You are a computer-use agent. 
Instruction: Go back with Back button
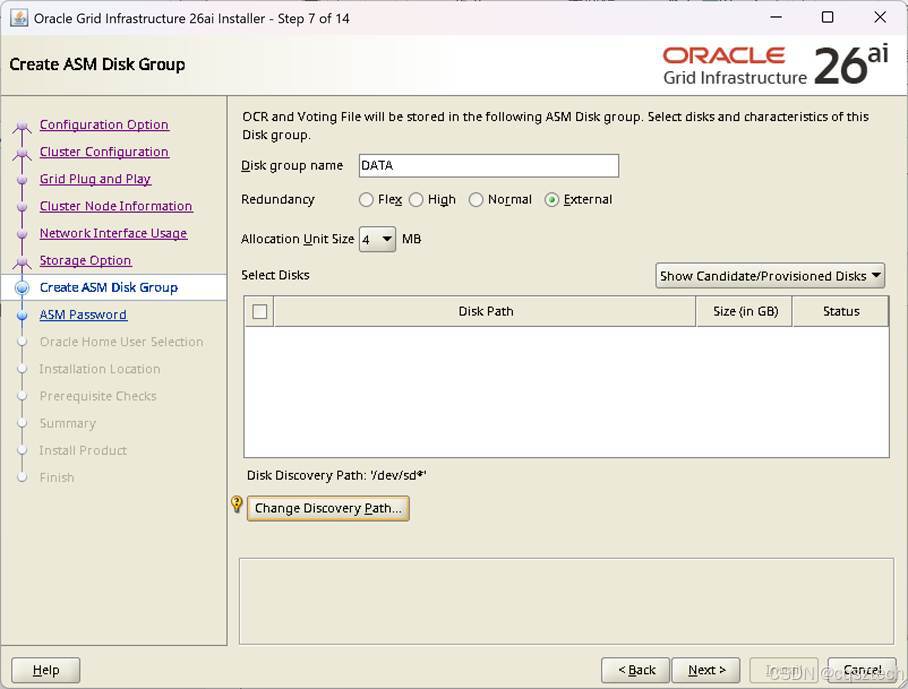coord(635,670)
